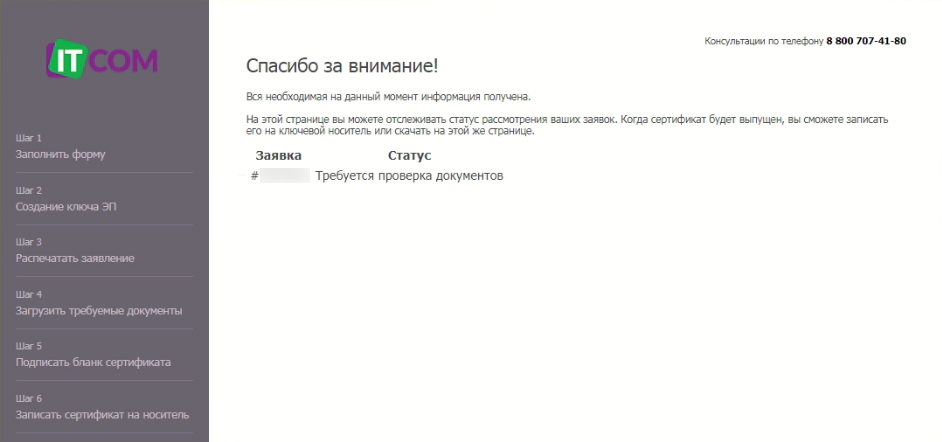Click the 'Шаг 5' label
The height and width of the screenshot is (442, 942).
coord(29,346)
